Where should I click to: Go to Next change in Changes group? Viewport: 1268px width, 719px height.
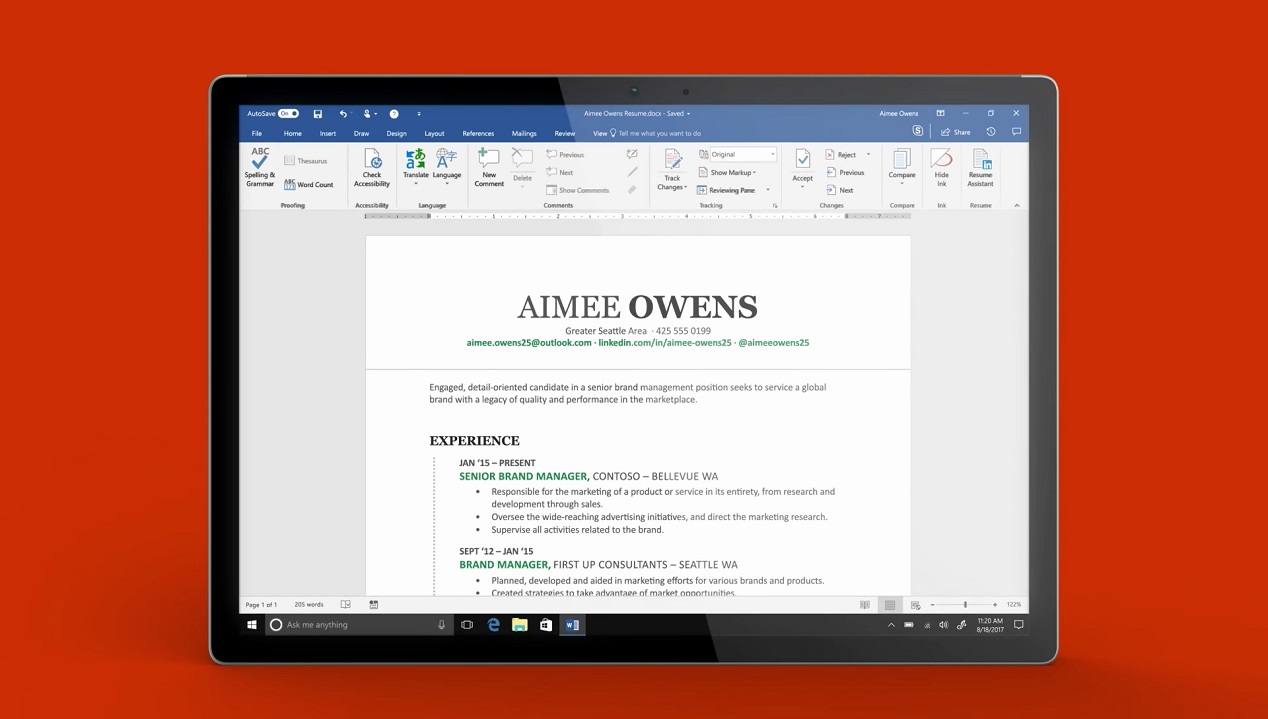click(840, 190)
